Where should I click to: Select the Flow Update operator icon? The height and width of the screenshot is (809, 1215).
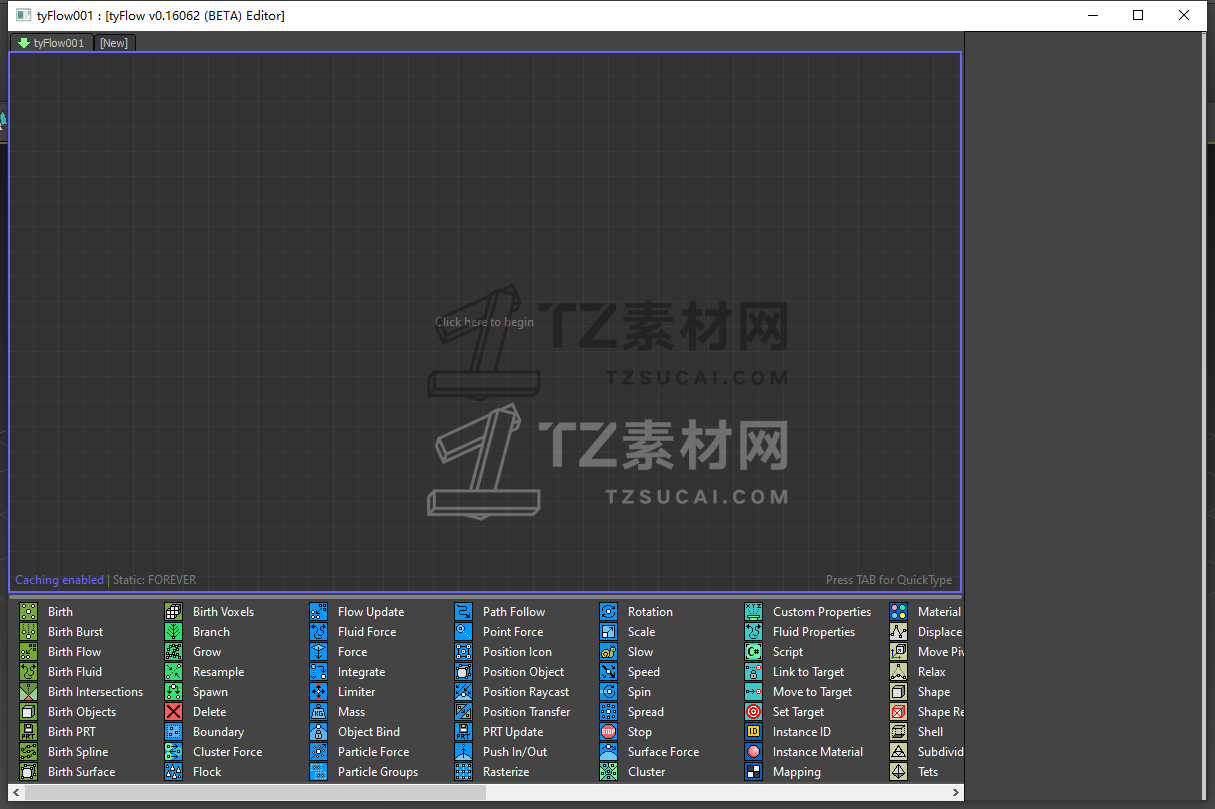click(318, 611)
